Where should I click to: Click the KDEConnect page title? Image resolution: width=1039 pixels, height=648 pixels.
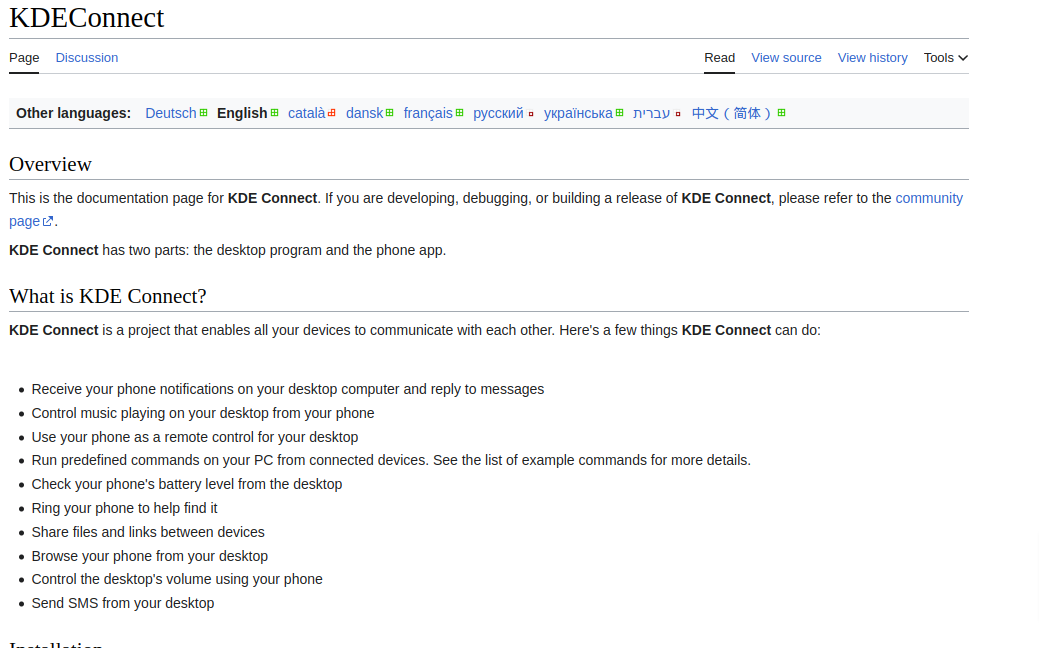point(87,18)
